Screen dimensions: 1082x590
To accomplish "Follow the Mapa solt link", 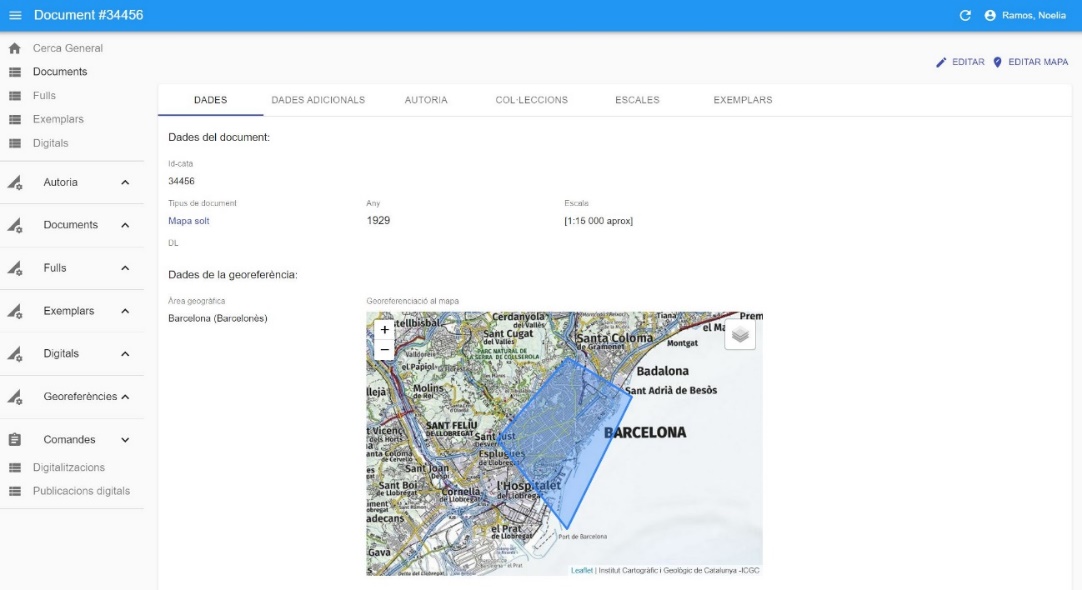I will click(188, 221).
